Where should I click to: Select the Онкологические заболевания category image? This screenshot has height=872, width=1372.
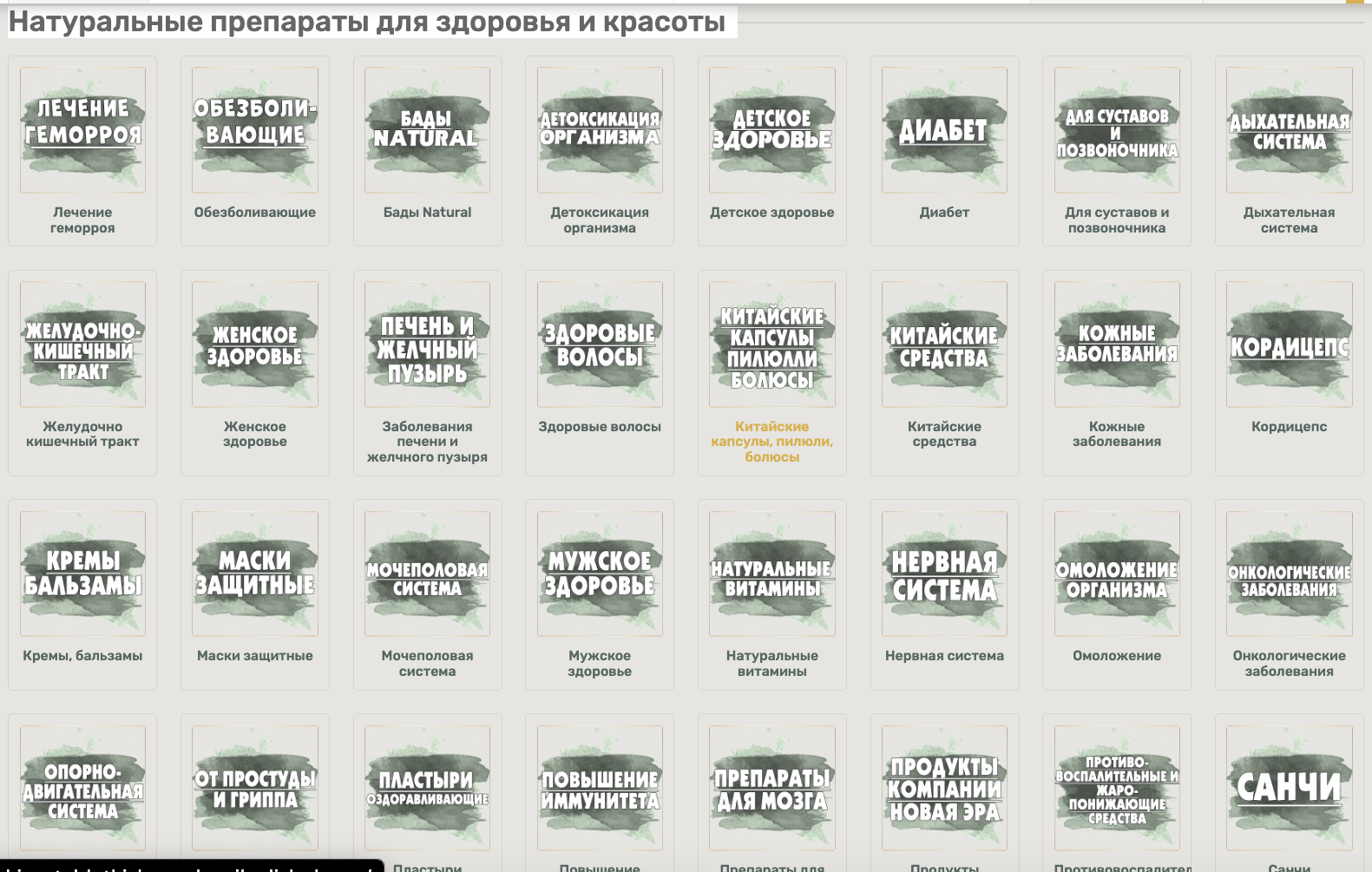[x=1289, y=574]
